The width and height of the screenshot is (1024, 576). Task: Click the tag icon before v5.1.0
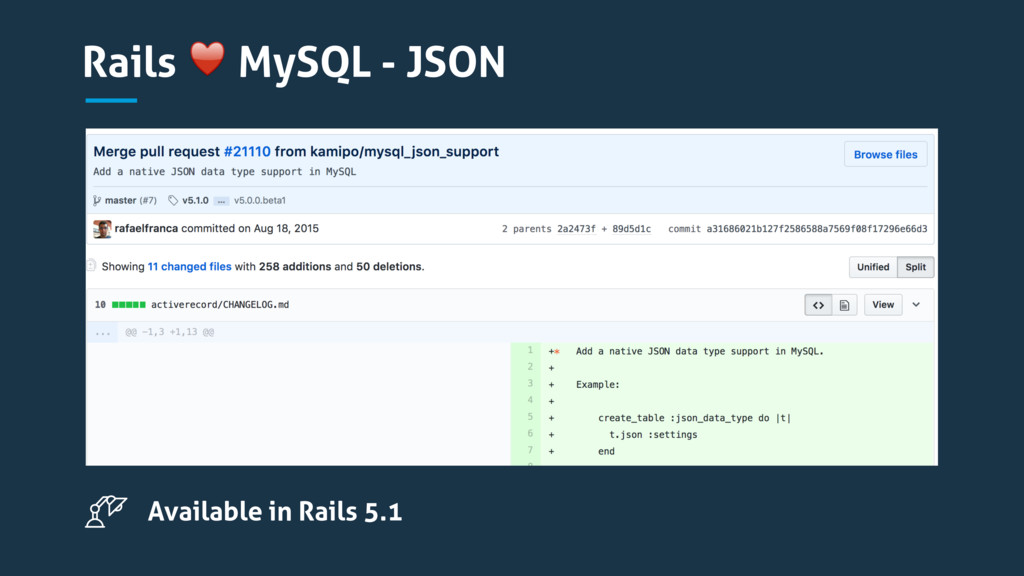173,200
